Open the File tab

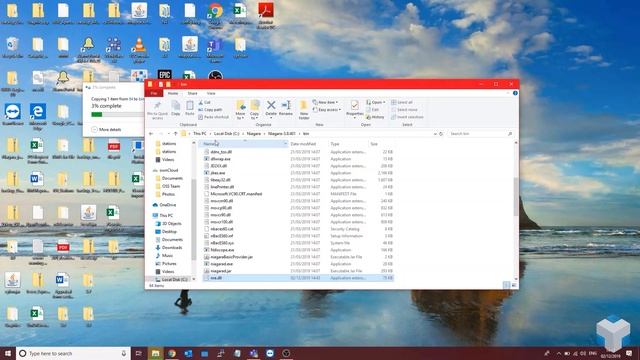(x=154, y=93)
